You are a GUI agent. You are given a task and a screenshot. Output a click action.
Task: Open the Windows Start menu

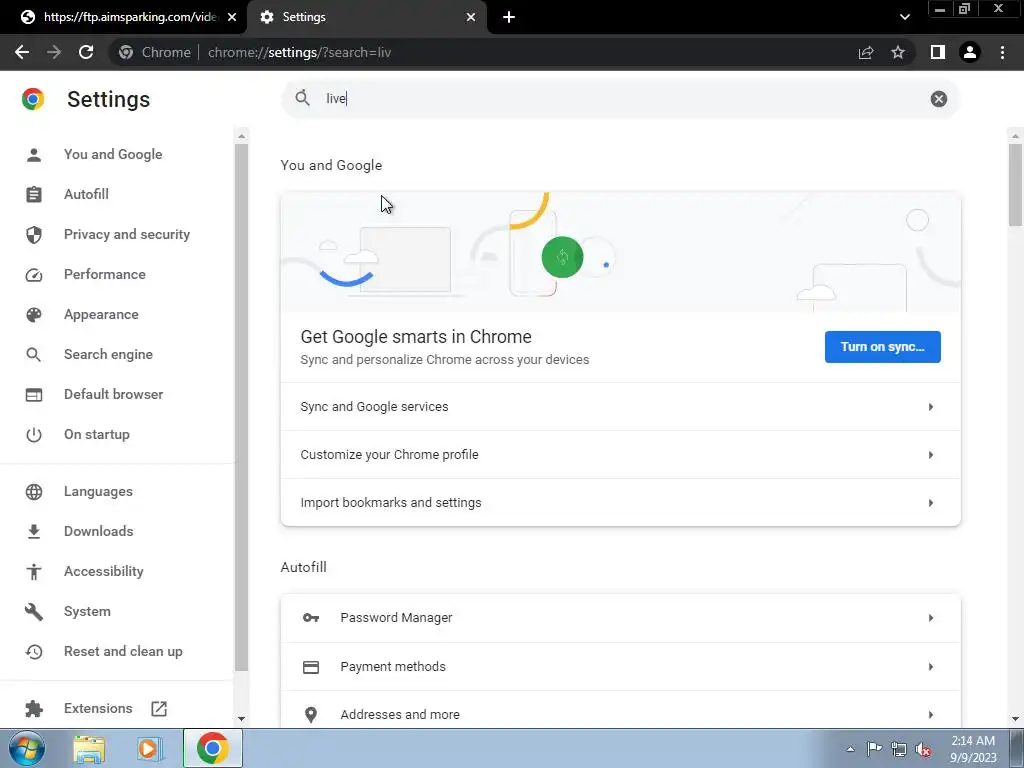[x=27, y=748]
